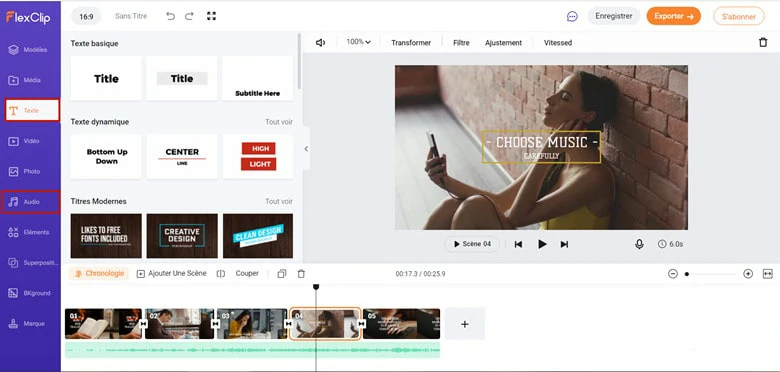This screenshot has height=372, width=780.
Task: Duplicate the selected scene
Action: [282, 274]
